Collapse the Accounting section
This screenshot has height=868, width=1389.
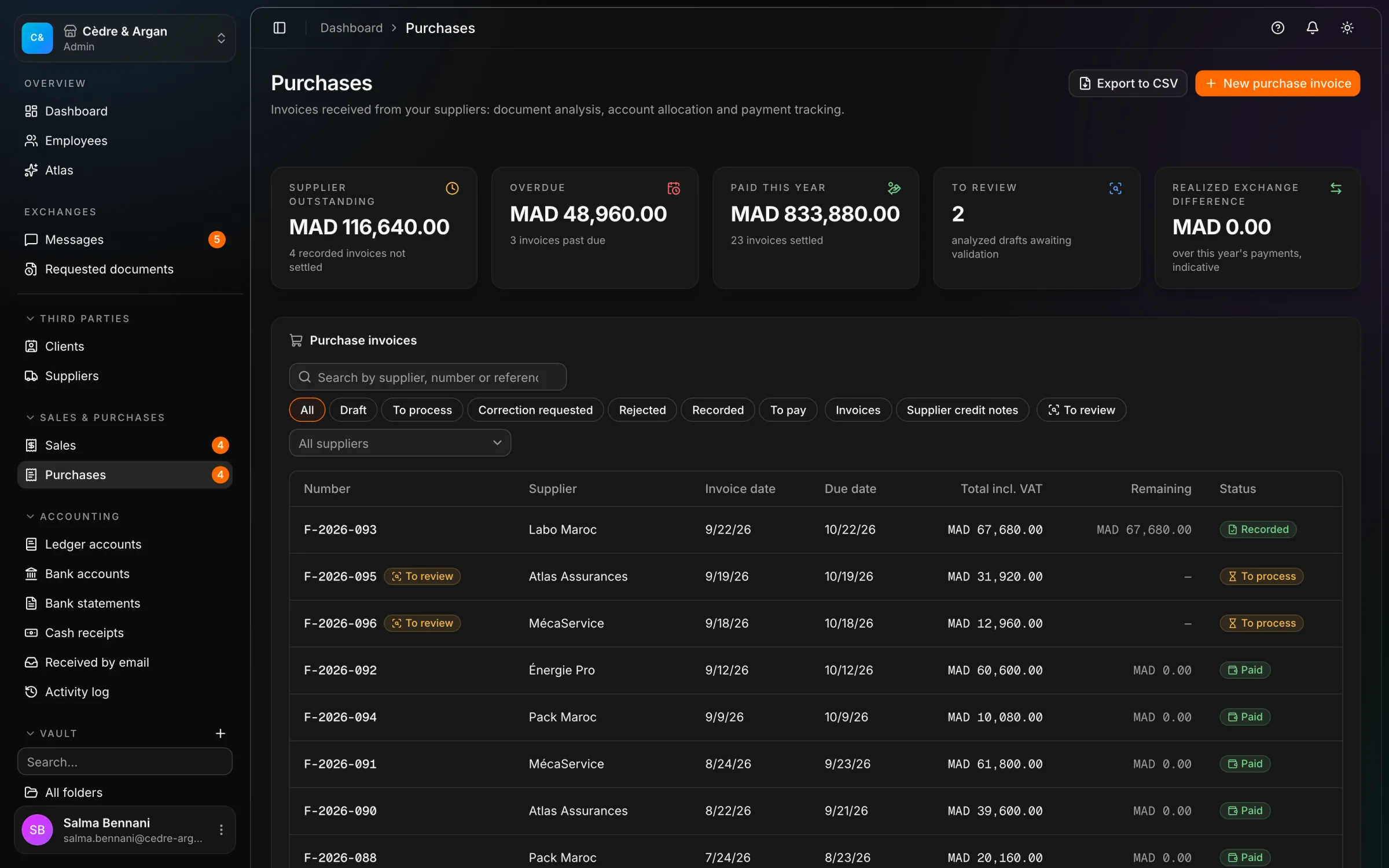coord(73,516)
